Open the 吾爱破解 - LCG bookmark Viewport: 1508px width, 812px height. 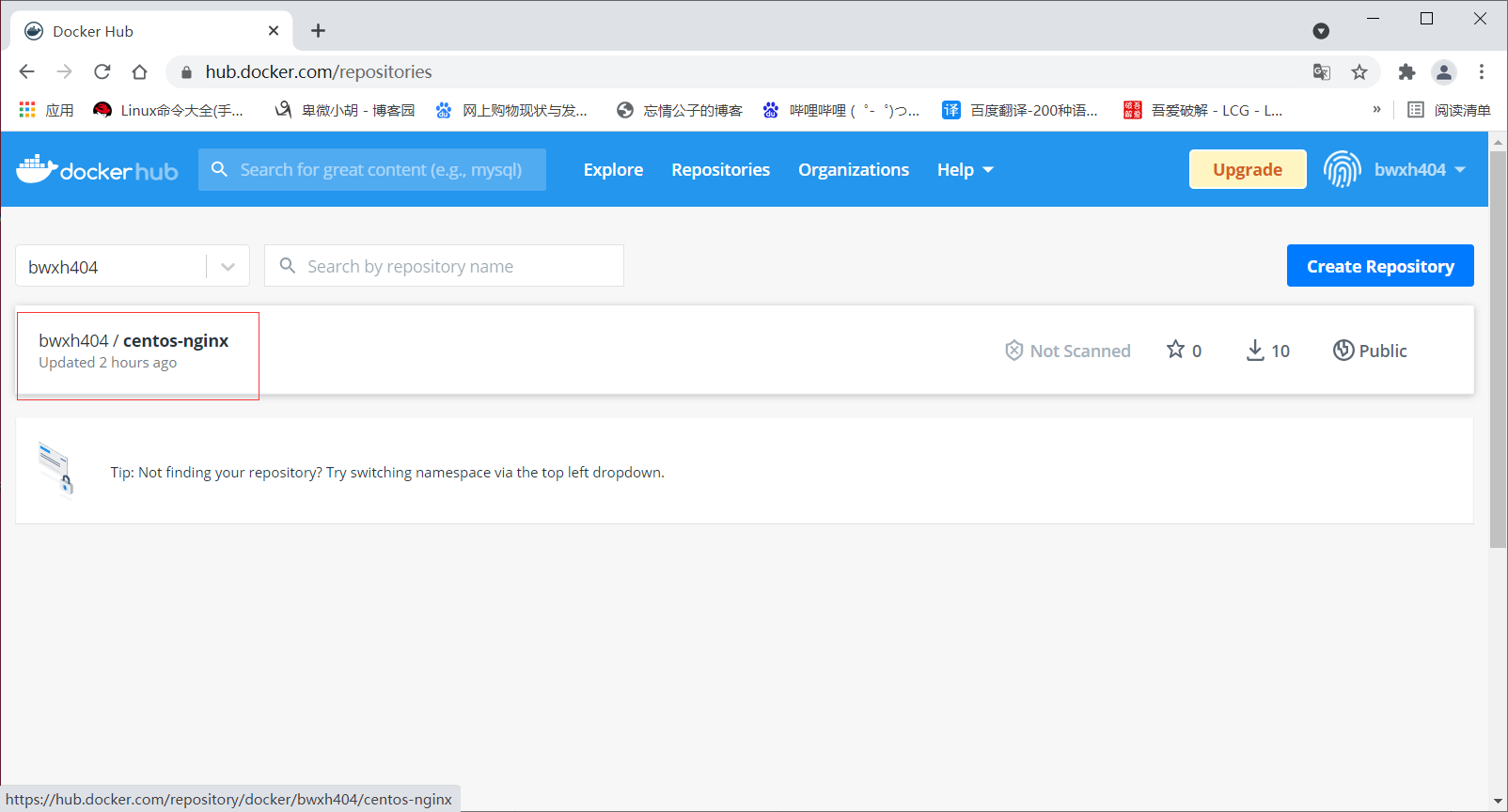click(1203, 110)
